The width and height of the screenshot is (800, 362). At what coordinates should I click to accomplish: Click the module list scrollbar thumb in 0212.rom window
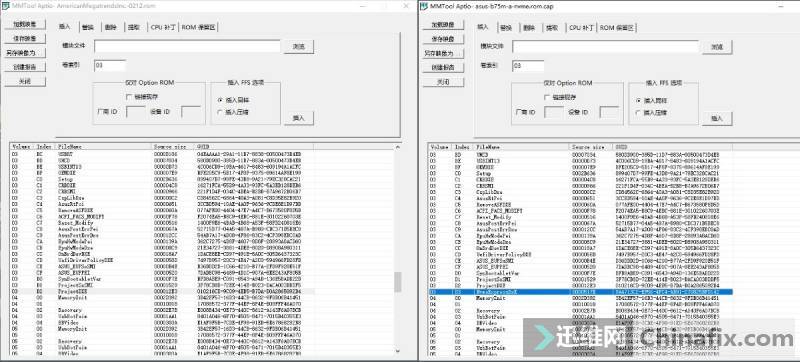tap(397, 281)
